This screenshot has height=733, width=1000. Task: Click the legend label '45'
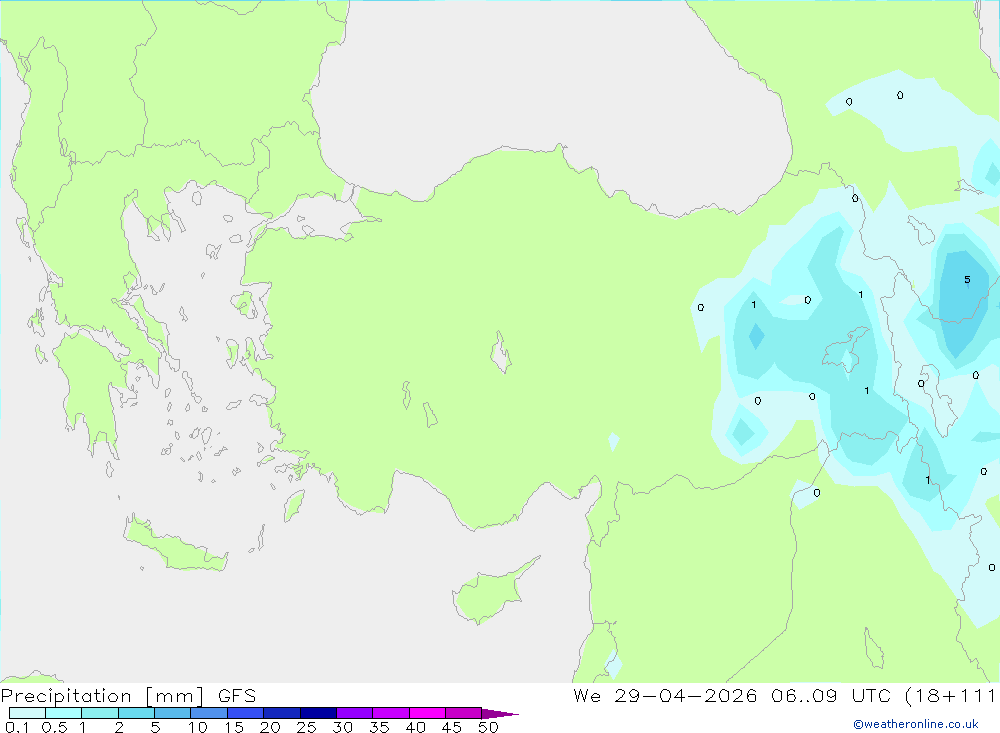coord(452,727)
